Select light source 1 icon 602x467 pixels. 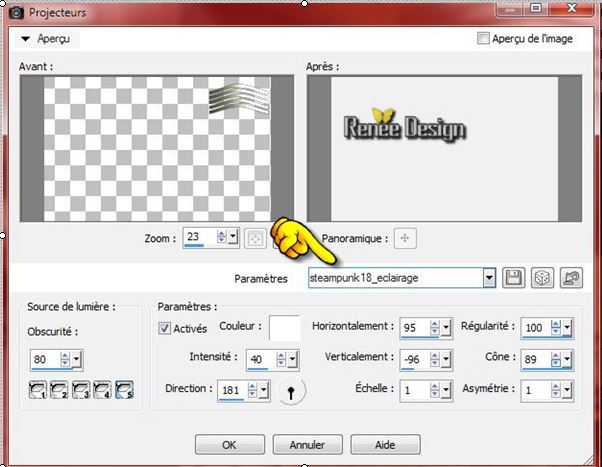point(38,390)
